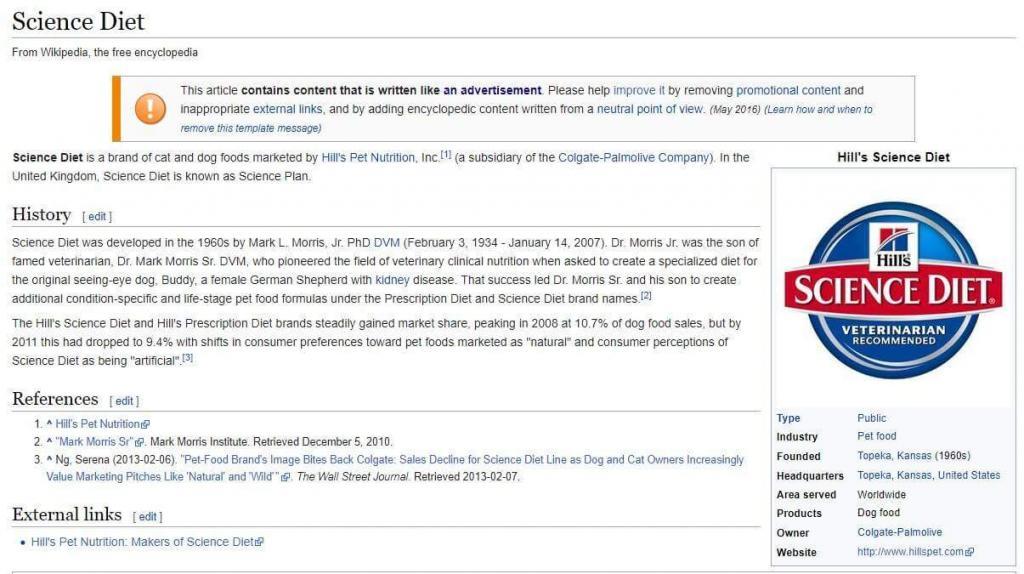Open Topeka, Kansas link in Founded row
Viewport: 1024px width, 574px height.
click(x=895, y=455)
